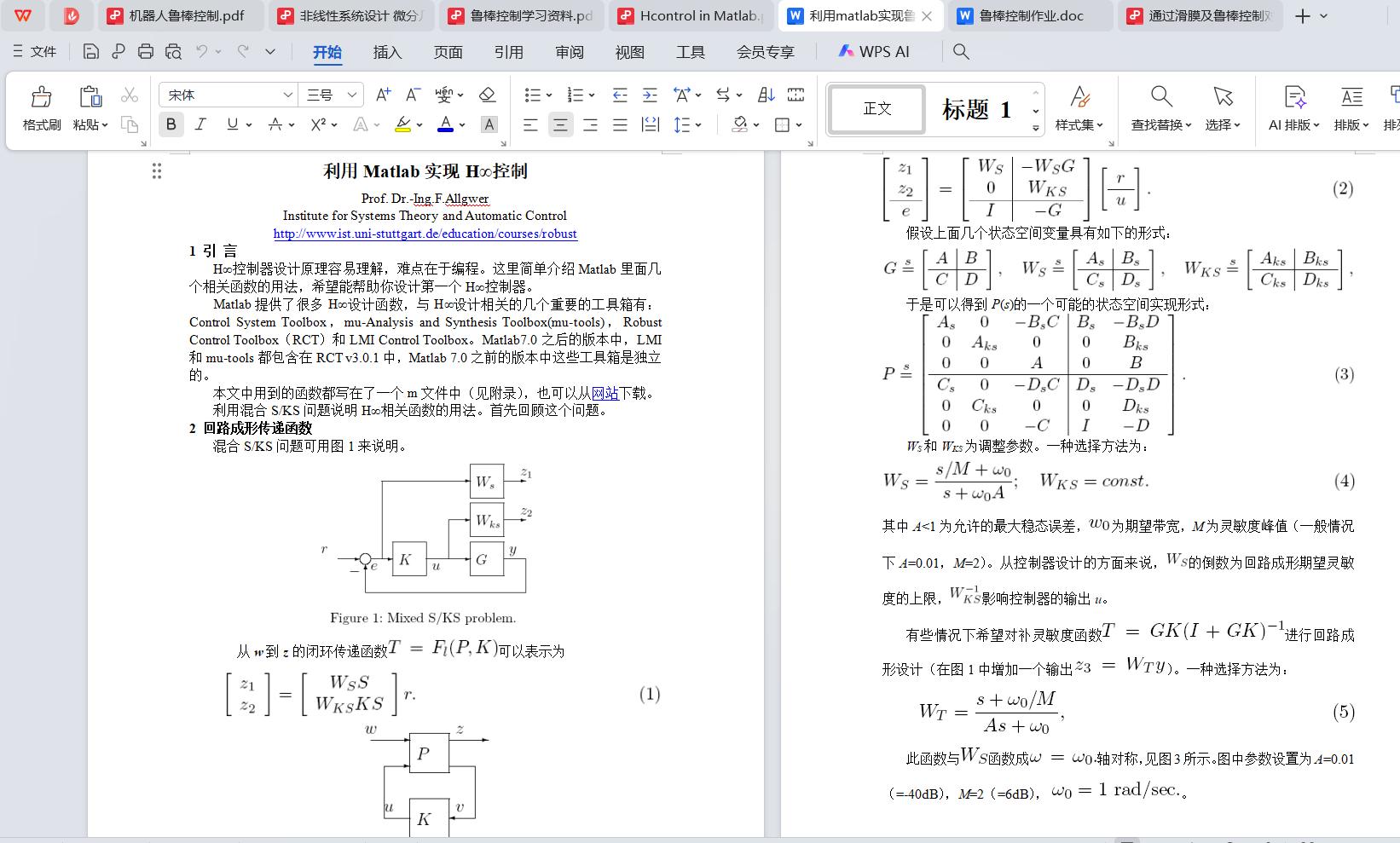Click the search magnifier next to WPS AI
The width and height of the screenshot is (1400, 843).
(961, 51)
